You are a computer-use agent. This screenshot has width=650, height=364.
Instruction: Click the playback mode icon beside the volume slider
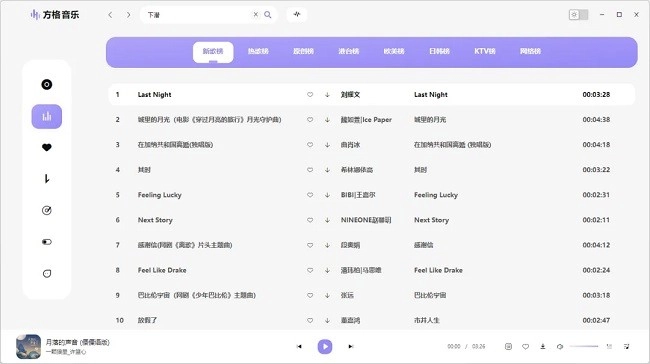coord(609,347)
